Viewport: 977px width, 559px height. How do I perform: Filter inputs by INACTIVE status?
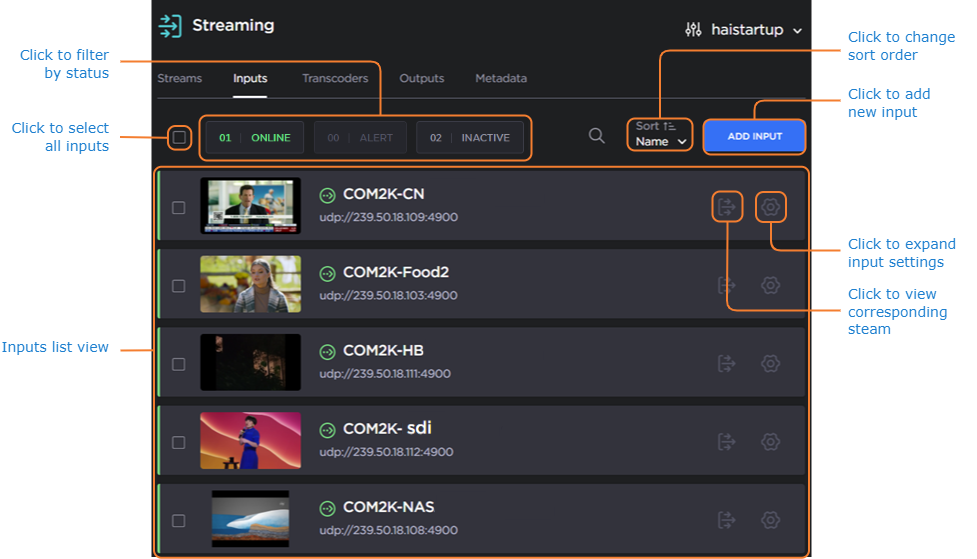[x=470, y=138]
